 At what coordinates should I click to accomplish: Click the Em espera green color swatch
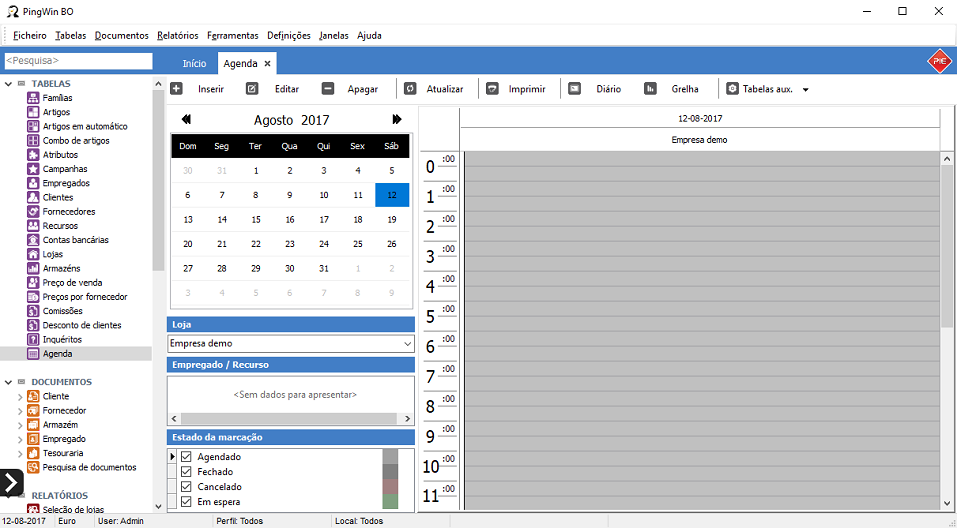pos(390,502)
